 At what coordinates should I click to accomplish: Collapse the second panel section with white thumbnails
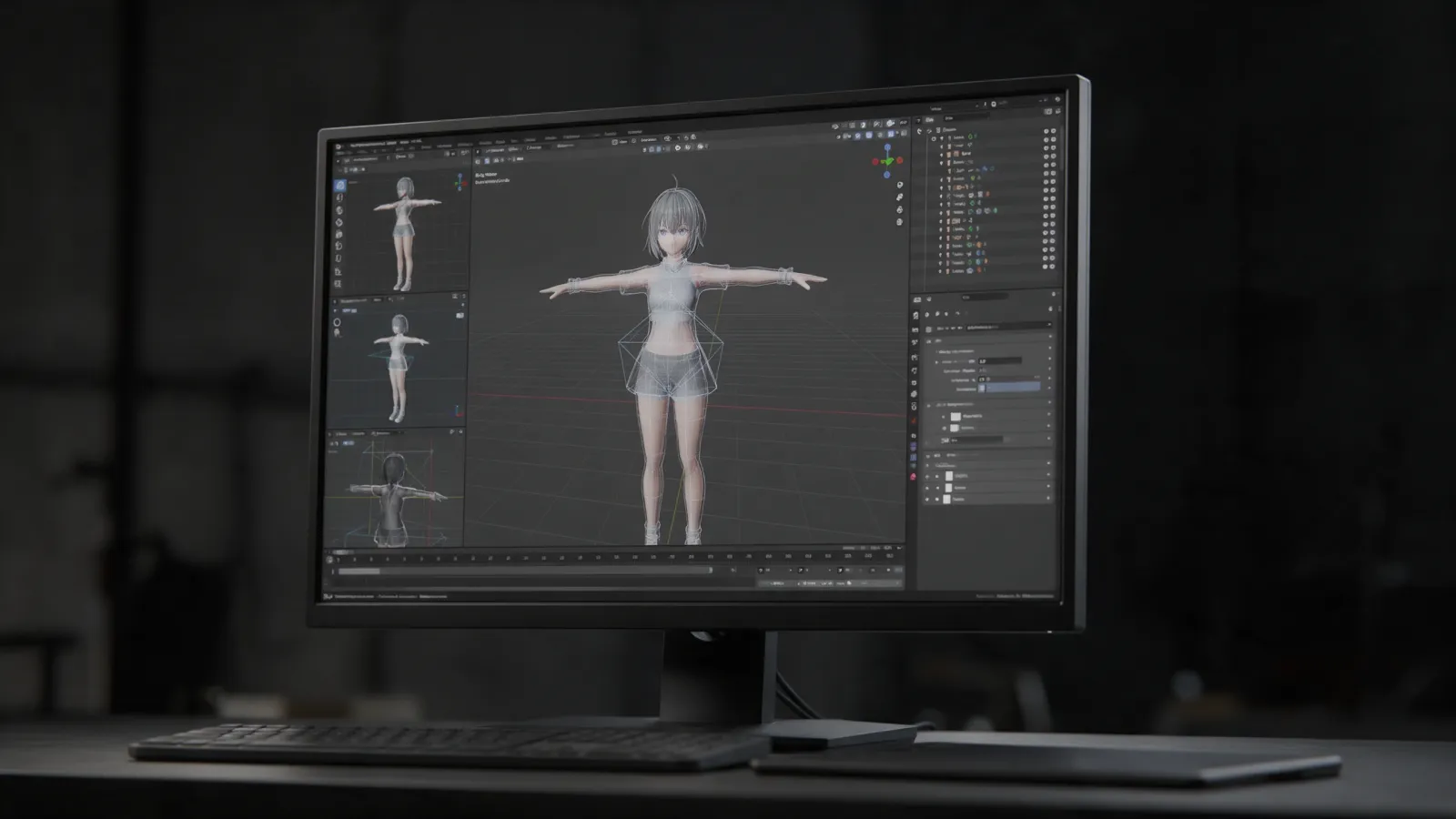pyautogui.click(x=929, y=404)
